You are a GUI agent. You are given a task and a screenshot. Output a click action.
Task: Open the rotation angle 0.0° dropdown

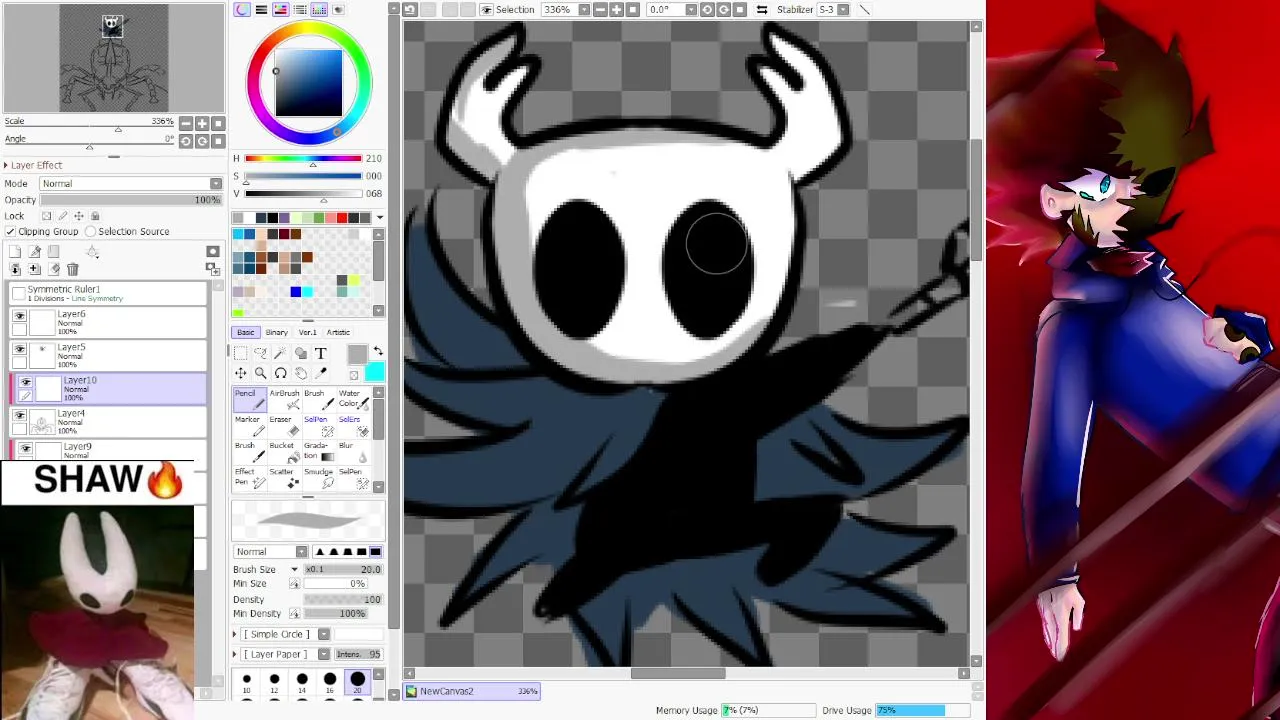point(691,9)
